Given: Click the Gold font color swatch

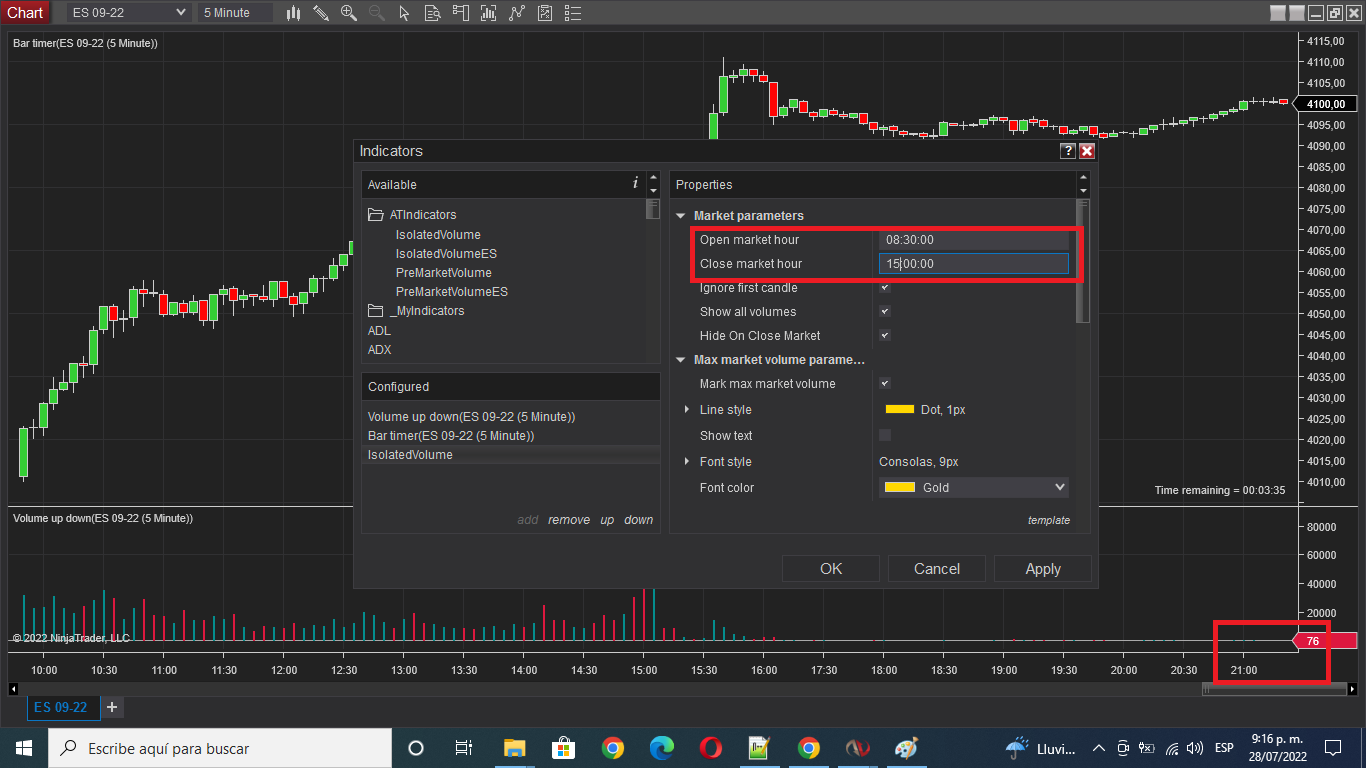Looking at the screenshot, I should coord(900,487).
